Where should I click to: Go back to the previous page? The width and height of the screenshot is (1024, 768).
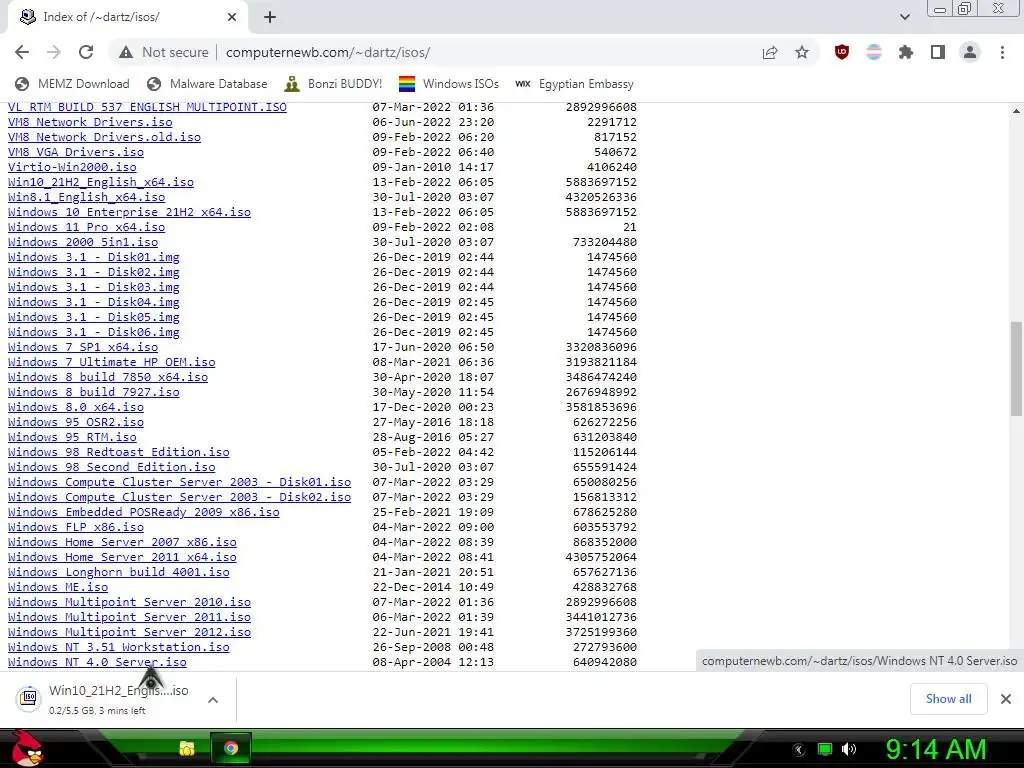(x=22, y=52)
